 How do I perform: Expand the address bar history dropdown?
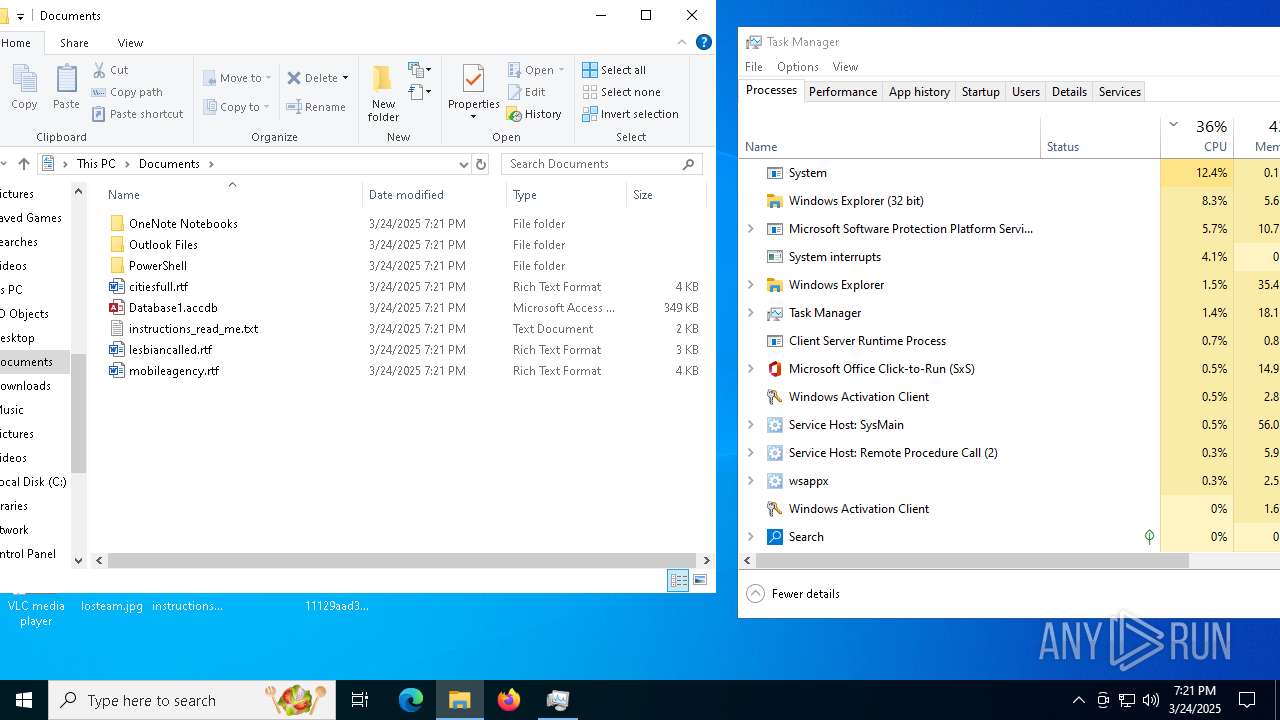(x=463, y=164)
